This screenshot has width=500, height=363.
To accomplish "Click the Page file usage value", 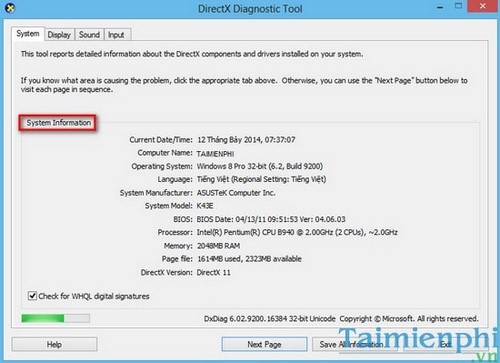I will (249, 259).
